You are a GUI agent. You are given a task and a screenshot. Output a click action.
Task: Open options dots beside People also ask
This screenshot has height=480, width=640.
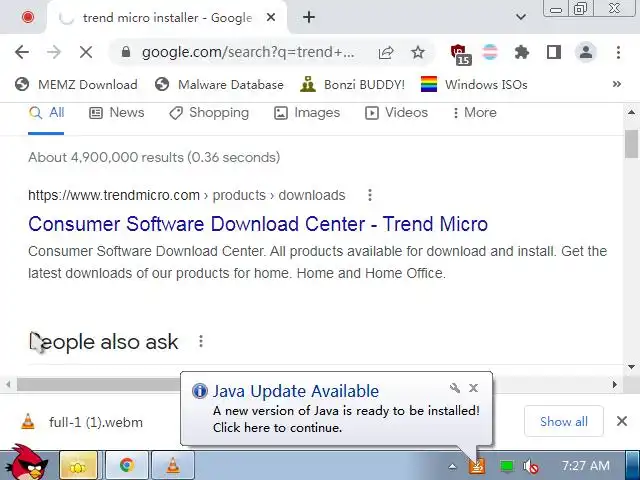[201, 341]
